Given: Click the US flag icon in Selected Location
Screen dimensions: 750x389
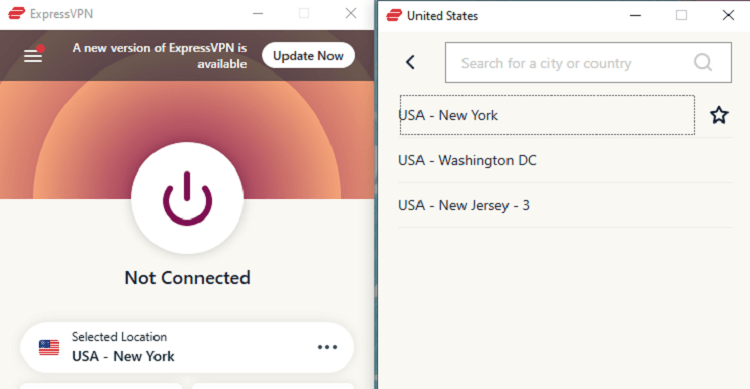Looking at the screenshot, I should pos(49,347).
